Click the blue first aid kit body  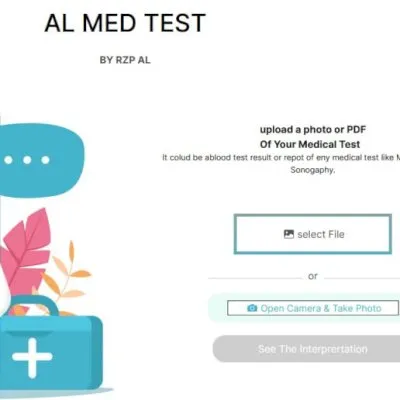click(50, 352)
